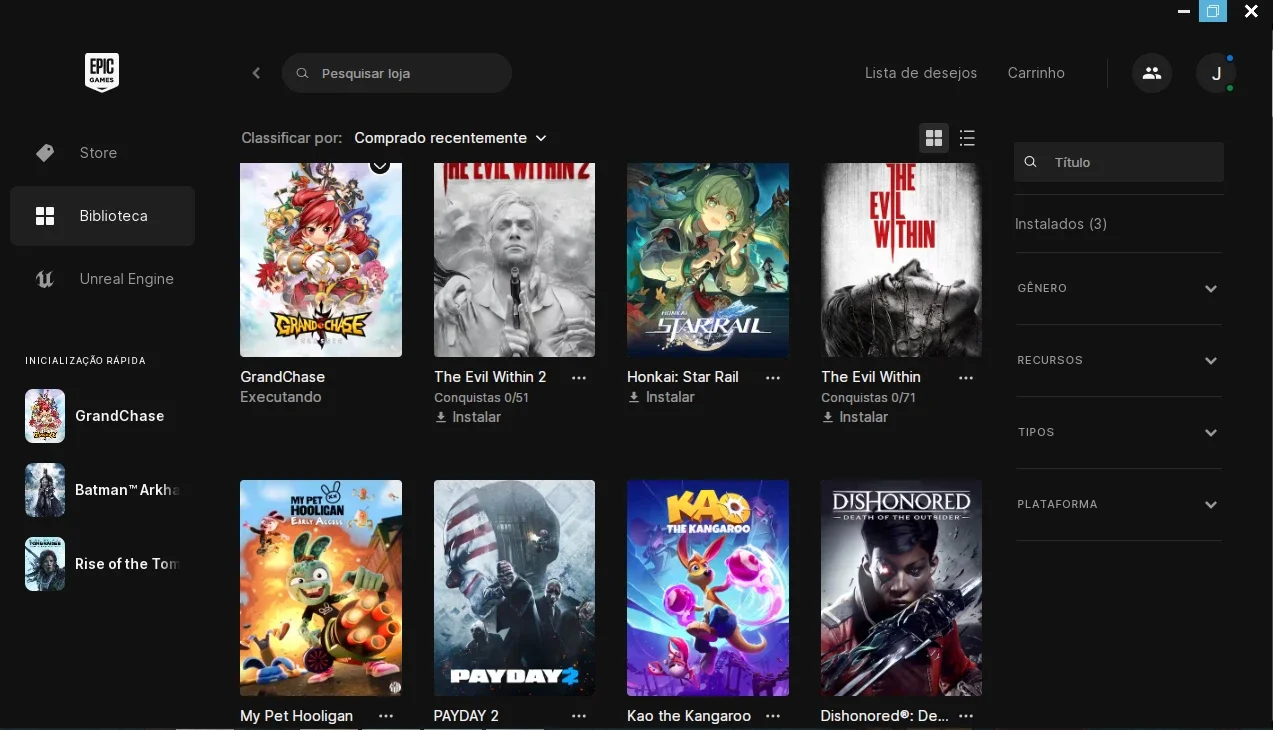Click the My Pet Hooligan title text

pyautogui.click(x=297, y=716)
